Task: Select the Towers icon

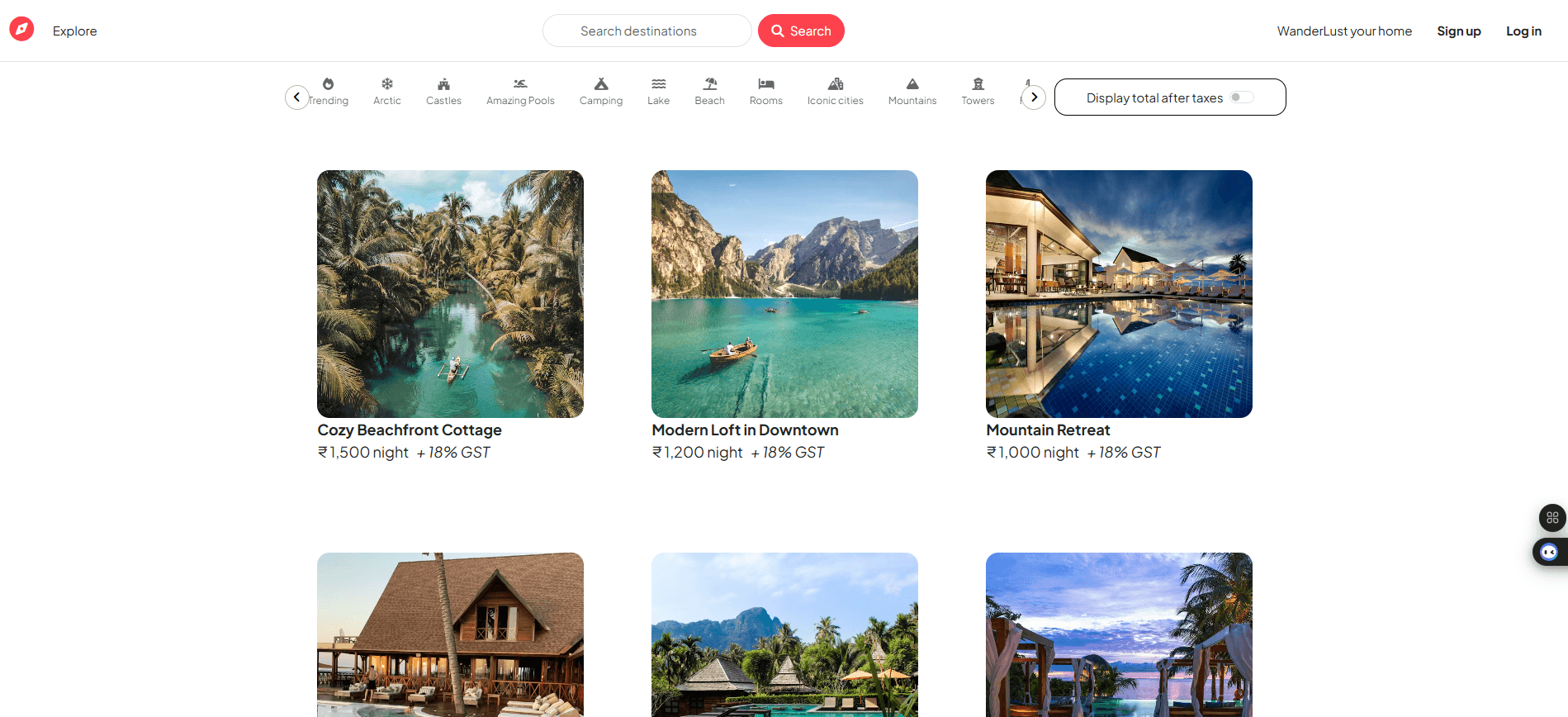Action: click(978, 83)
